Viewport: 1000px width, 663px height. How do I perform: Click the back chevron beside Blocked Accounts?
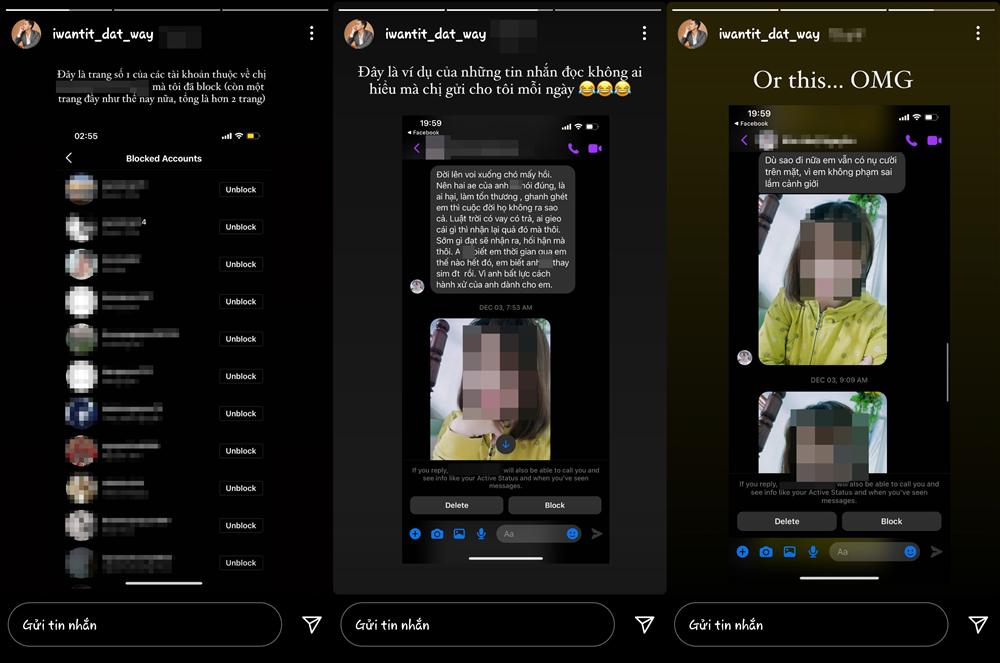click(x=69, y=158)
